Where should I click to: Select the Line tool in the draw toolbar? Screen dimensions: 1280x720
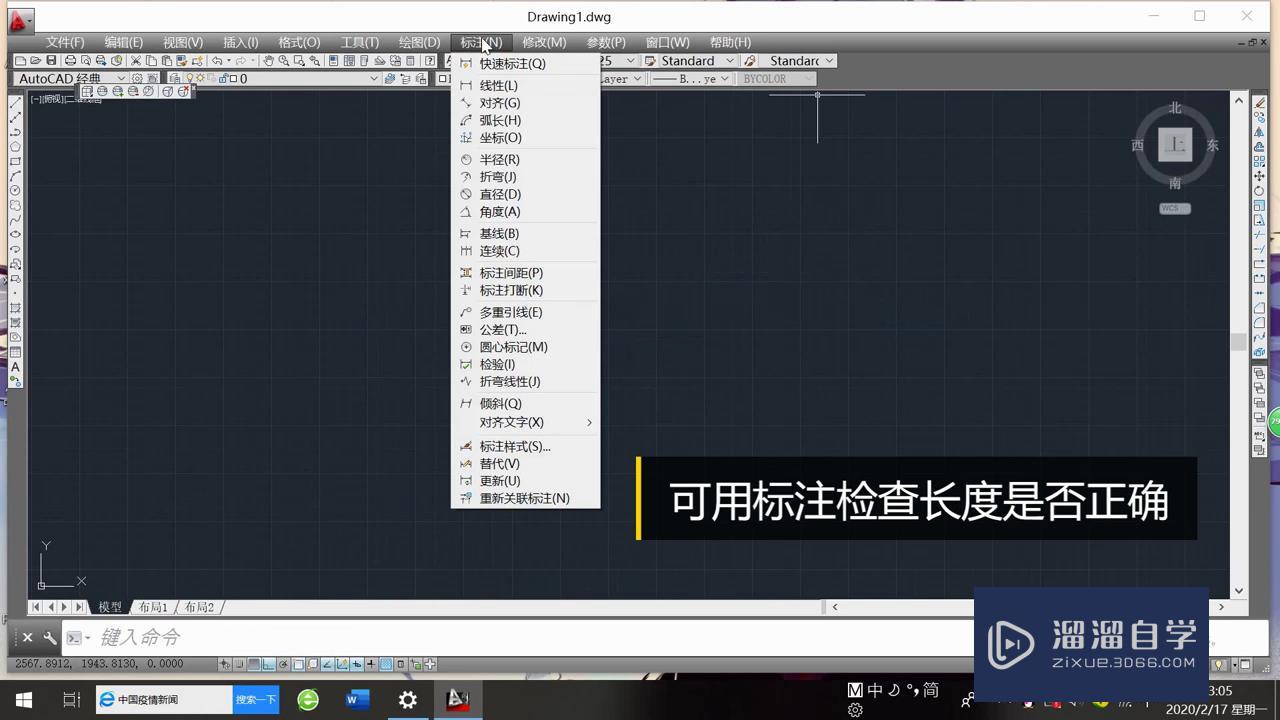15,103
